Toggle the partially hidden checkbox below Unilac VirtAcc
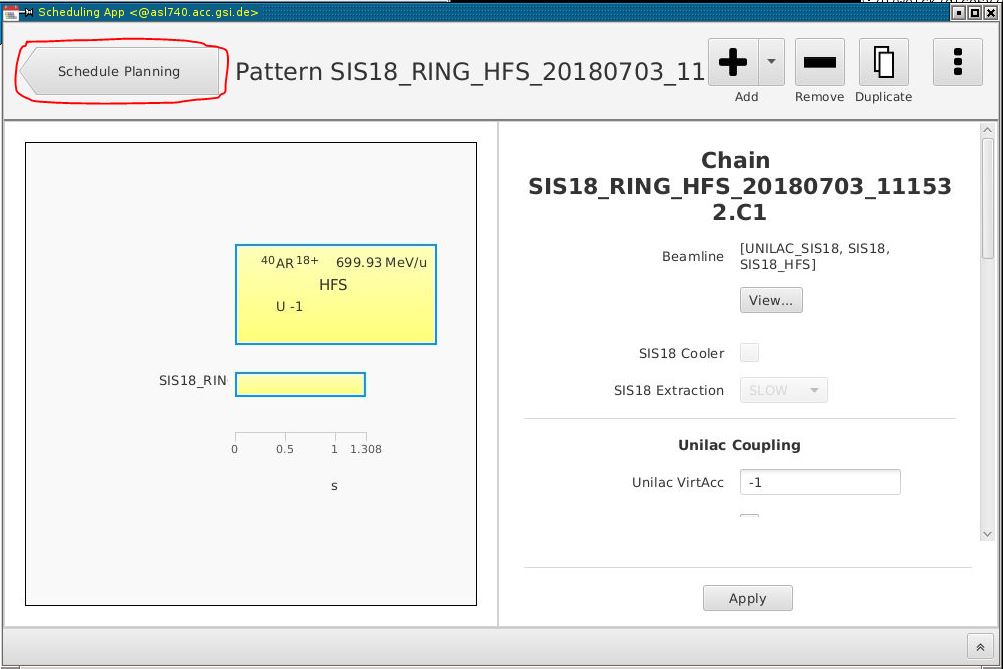The image size is (1003, 669). 749,518
